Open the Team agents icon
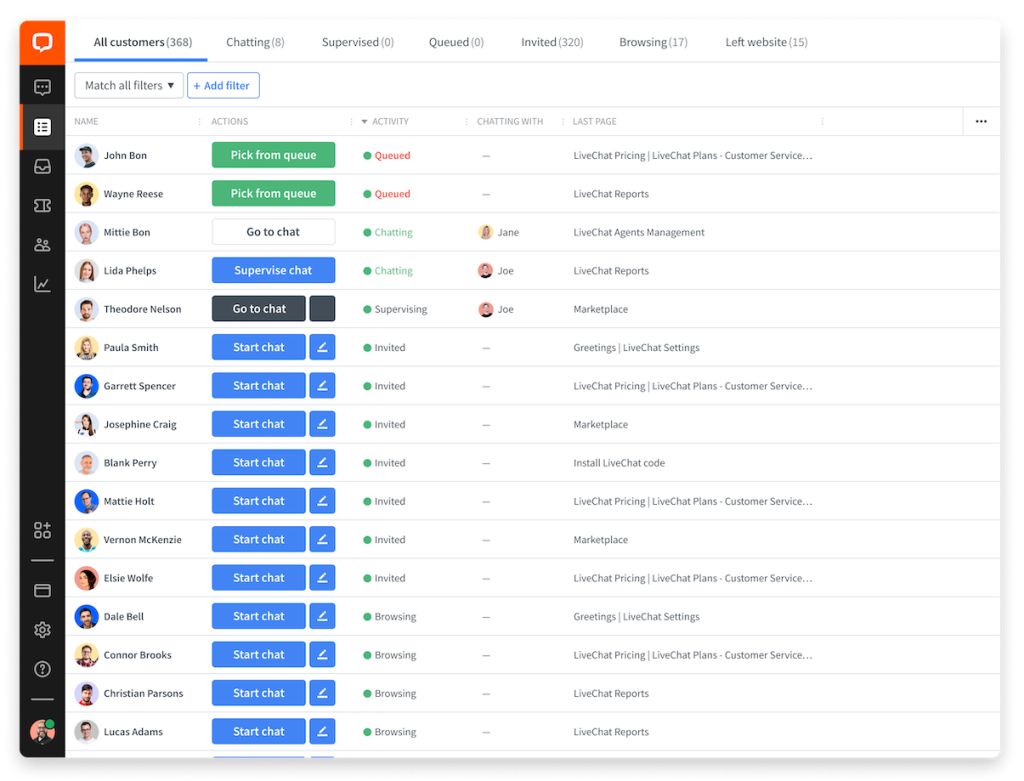Image resolution: width=1024 pixels, height=781 pixels. pos(42,245)
